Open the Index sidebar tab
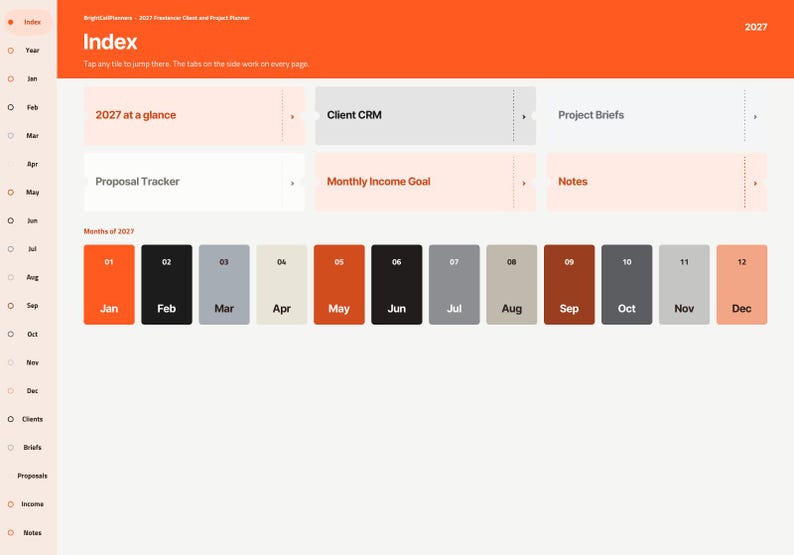794x555 pixels. pos(28,22)
